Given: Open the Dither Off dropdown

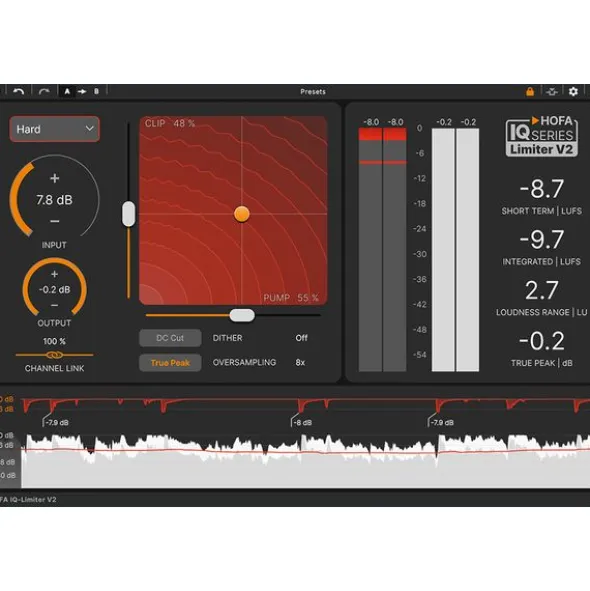Looking at the screenshot, I should tap(301, 338).
